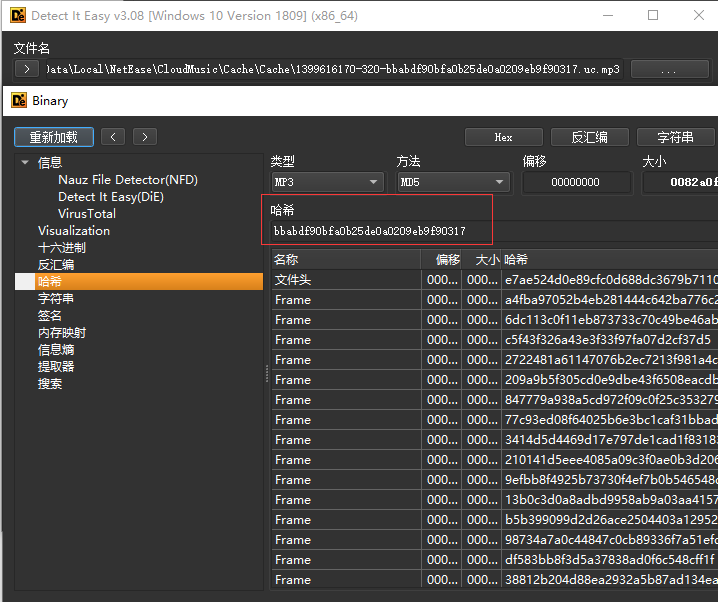Select 反汇编 in the sidebar tree
This screenshot has height=602, width=718.
(56, 265)
